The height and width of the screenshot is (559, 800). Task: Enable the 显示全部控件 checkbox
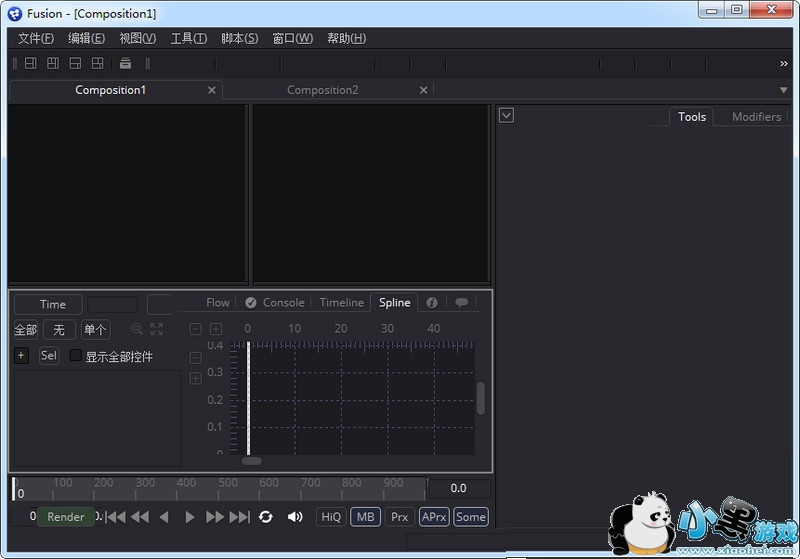point(76,356)
